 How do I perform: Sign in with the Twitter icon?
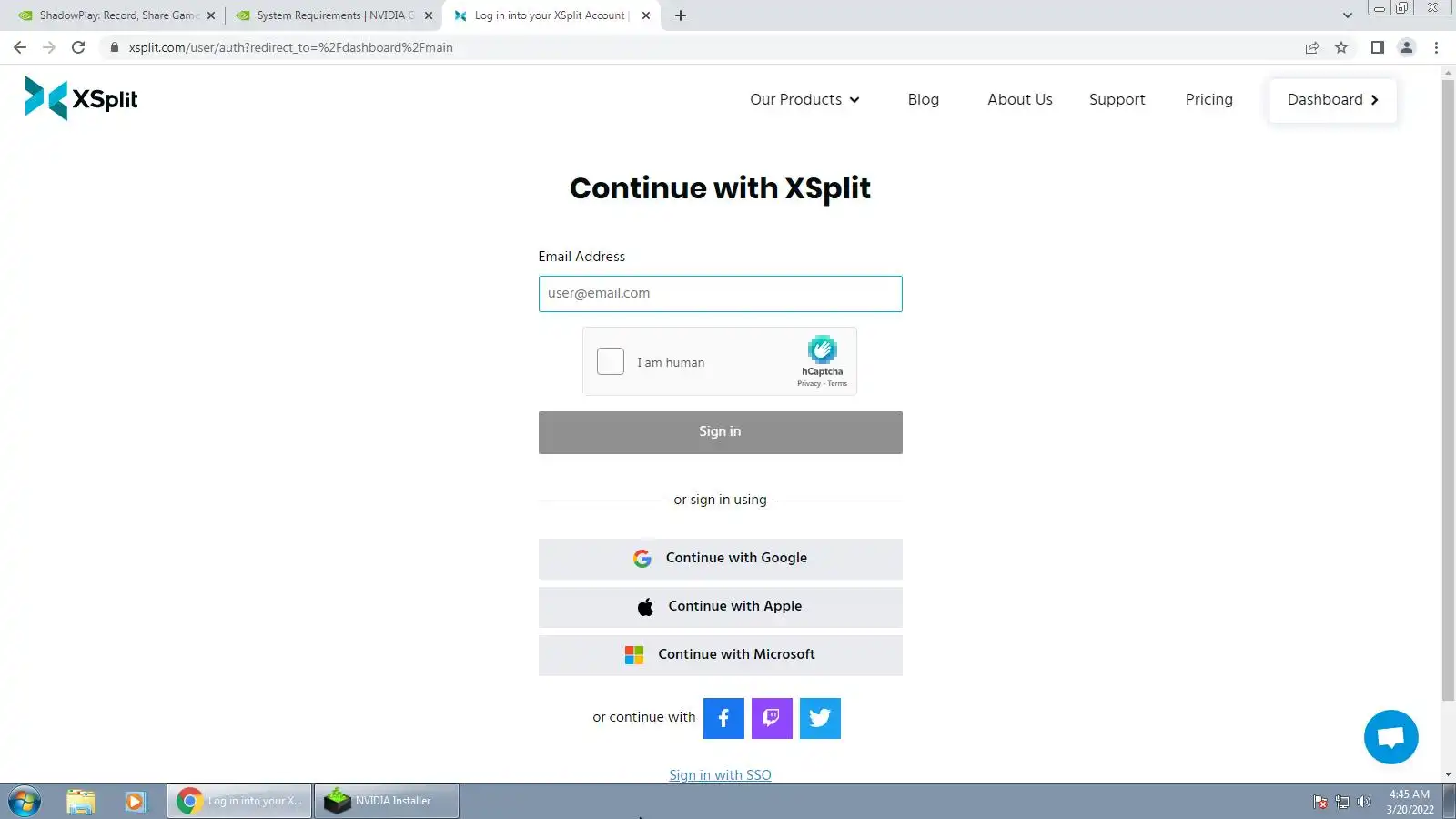coord(820,718)
